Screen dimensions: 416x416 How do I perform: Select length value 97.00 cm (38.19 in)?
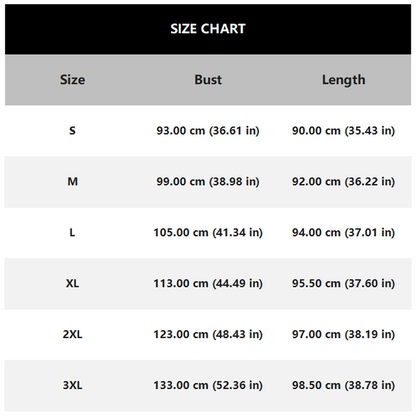click(x=344, y=334)
